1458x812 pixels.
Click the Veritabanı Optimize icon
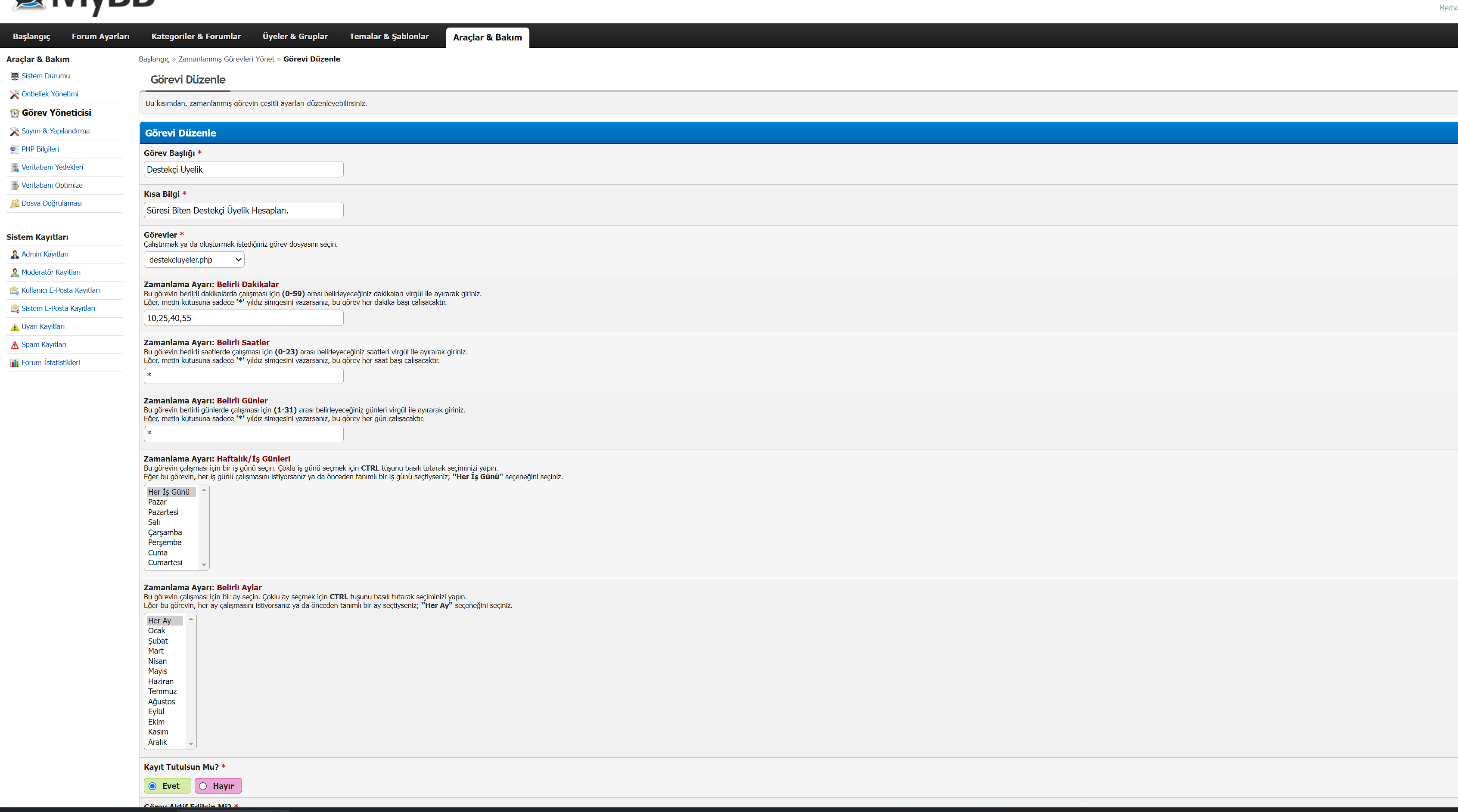pyautogui.click(x=15, y=186)
